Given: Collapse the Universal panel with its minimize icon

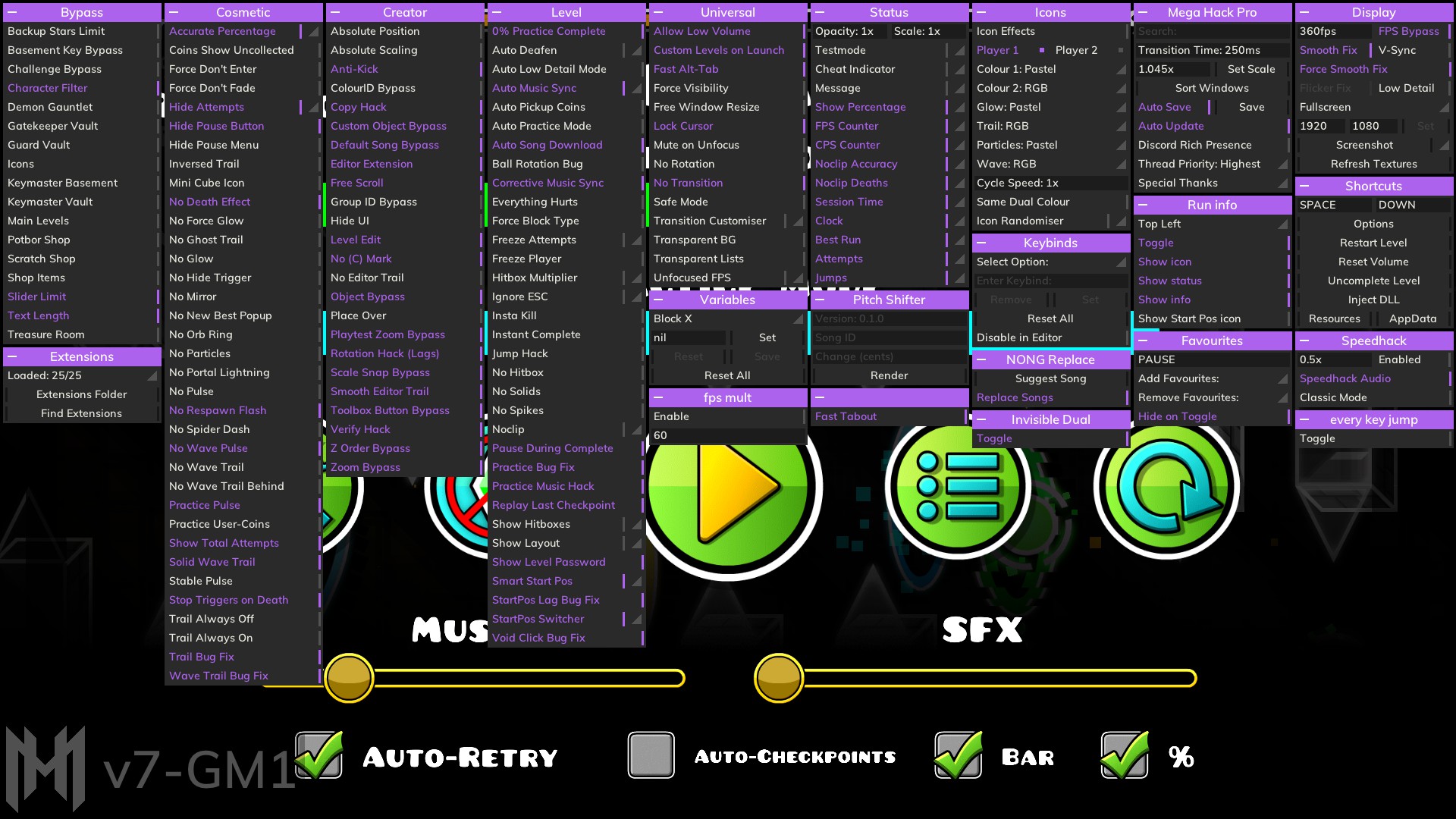Looking at the screenshot, I should (x=657, y=12).
